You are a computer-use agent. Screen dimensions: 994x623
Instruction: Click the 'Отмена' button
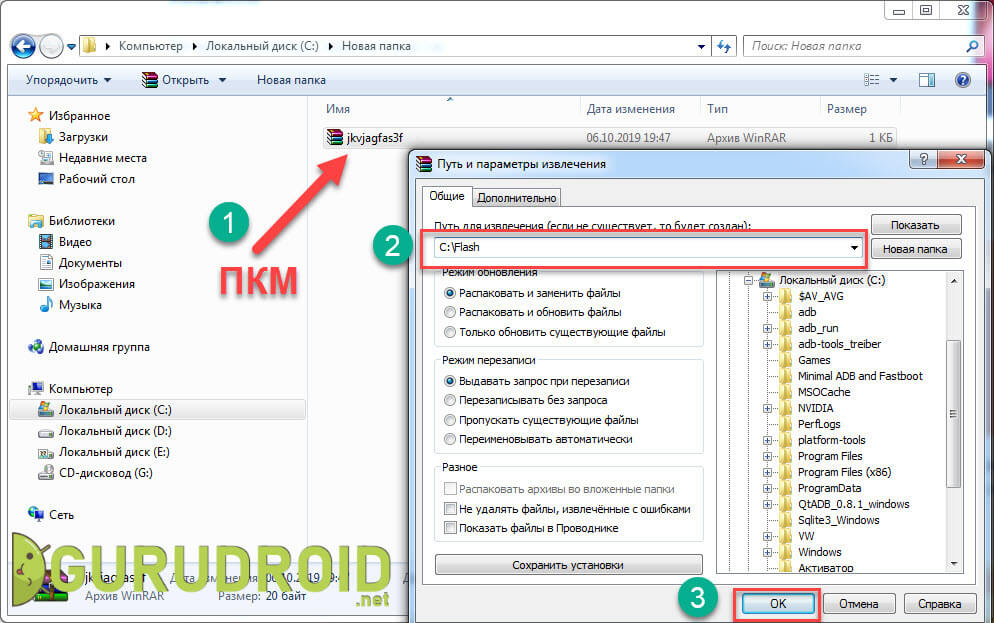click(x=859, y=604)
